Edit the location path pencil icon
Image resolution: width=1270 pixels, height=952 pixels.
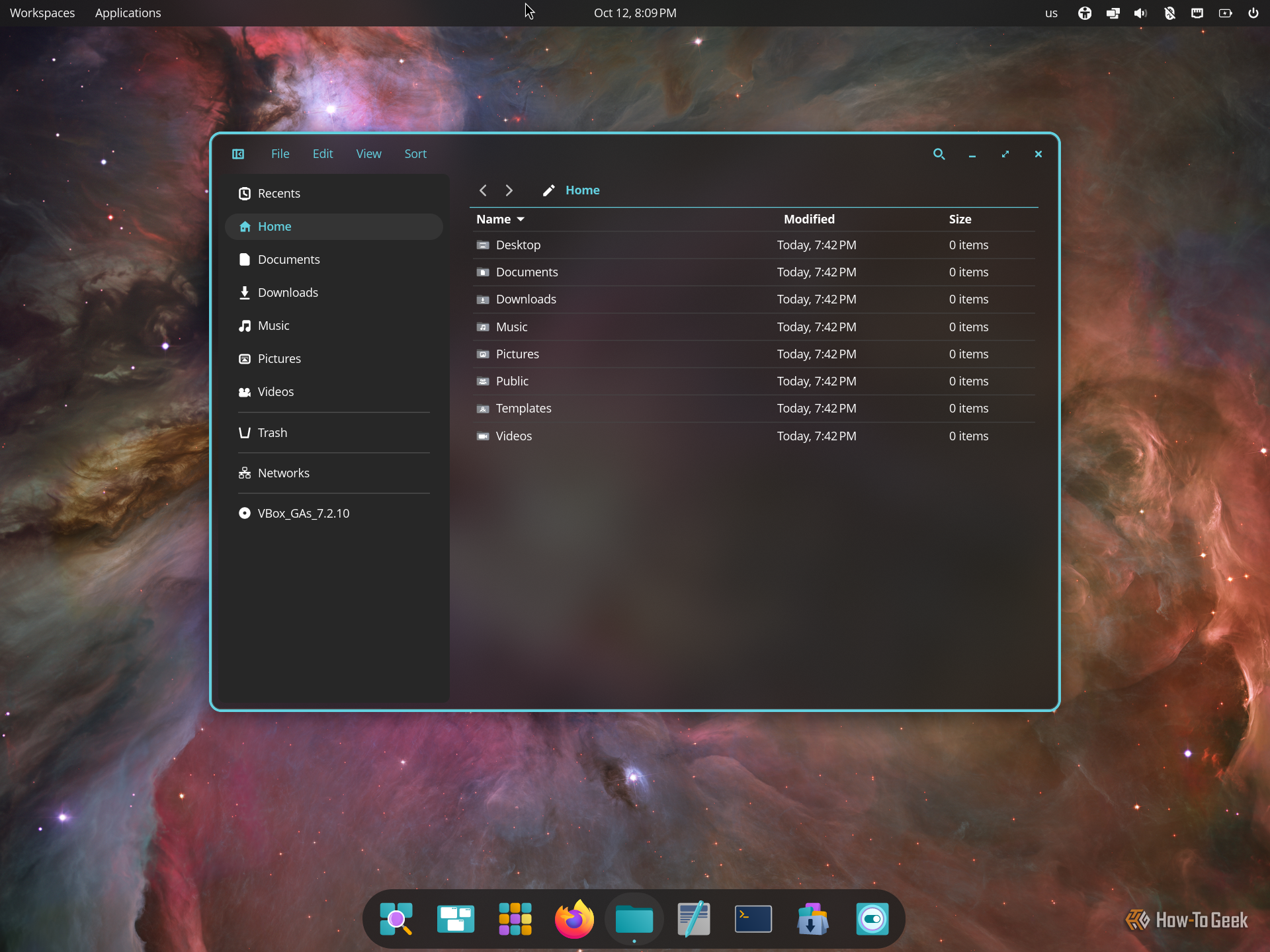[548, 190]
